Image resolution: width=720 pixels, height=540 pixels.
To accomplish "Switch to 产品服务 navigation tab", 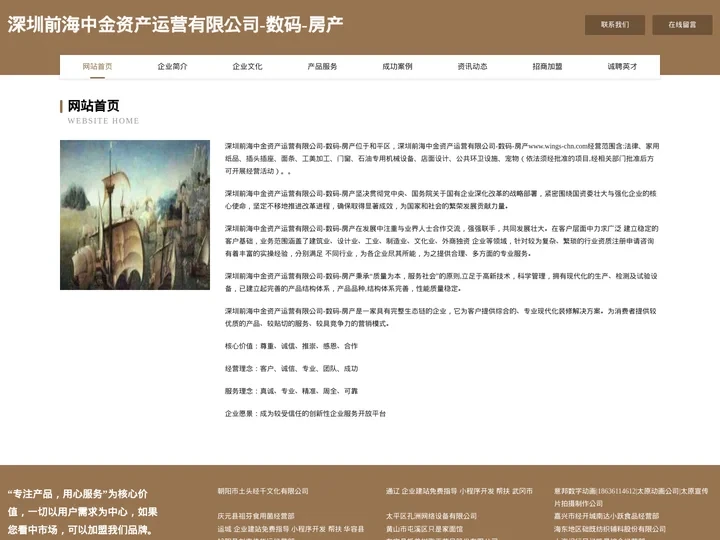I will tap(322, 67).
